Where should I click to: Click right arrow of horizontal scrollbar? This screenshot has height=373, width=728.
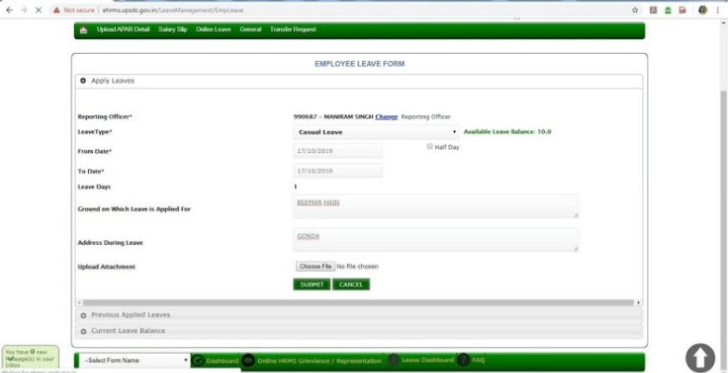pos(638,303)
